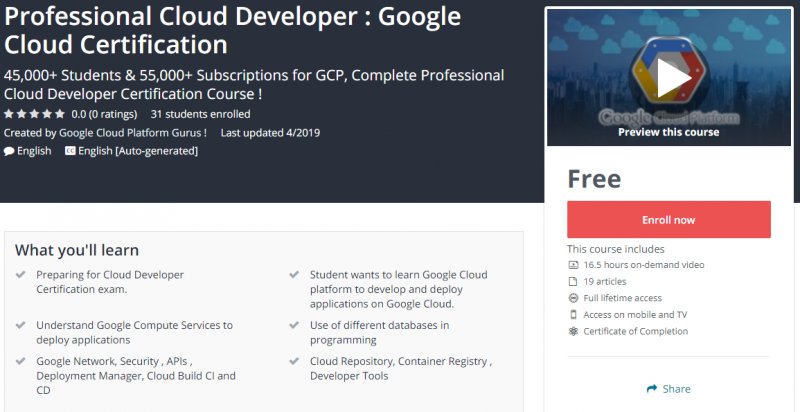Click 'Access on mobile and TV' text
Viewport: 800px width, 412px height.
tap(635, 315)
